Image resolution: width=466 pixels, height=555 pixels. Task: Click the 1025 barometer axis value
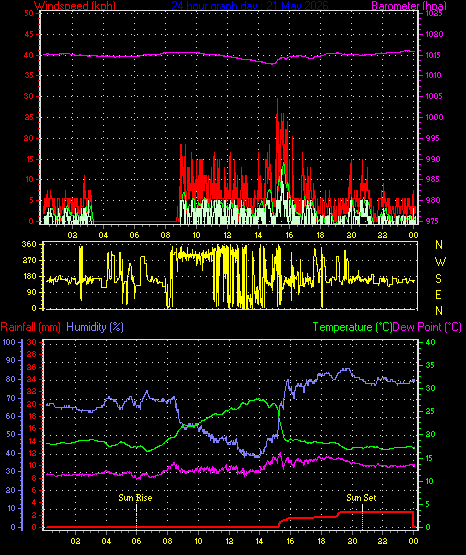(433, 13)
